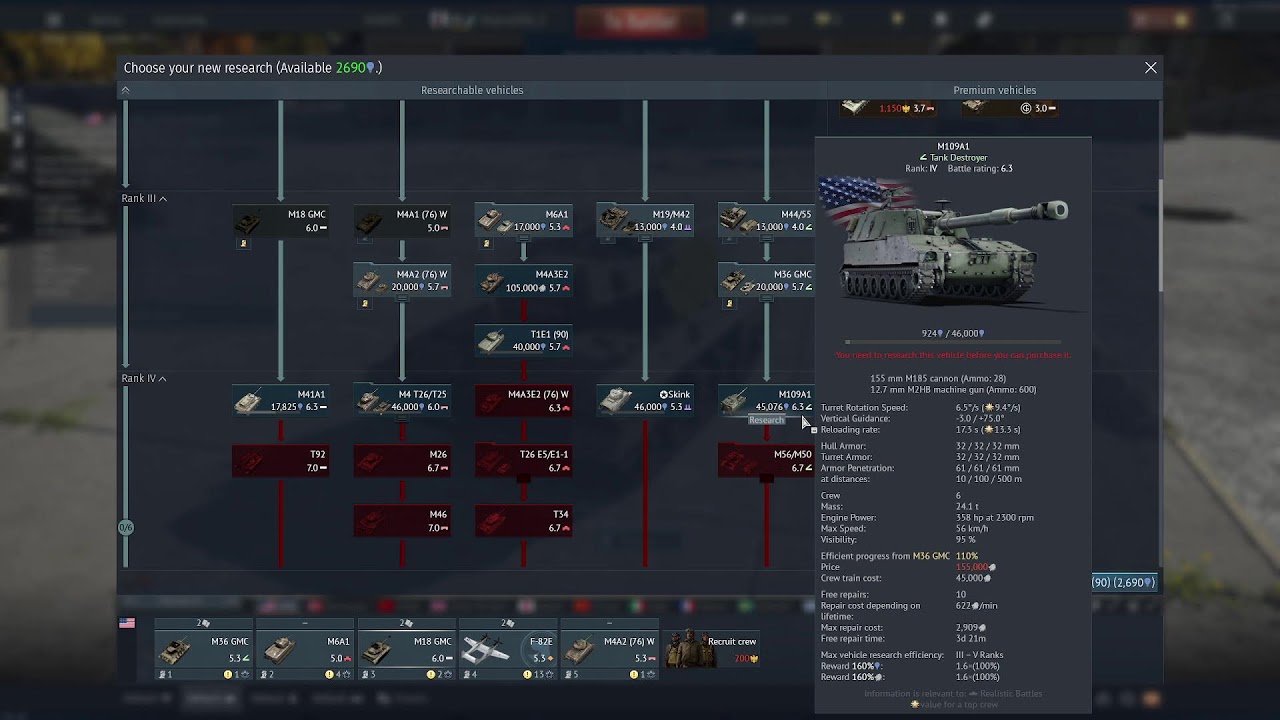1280x720 pixels.
Task: Click the M109A1 research progress bar
Action: tap(953, 342)
